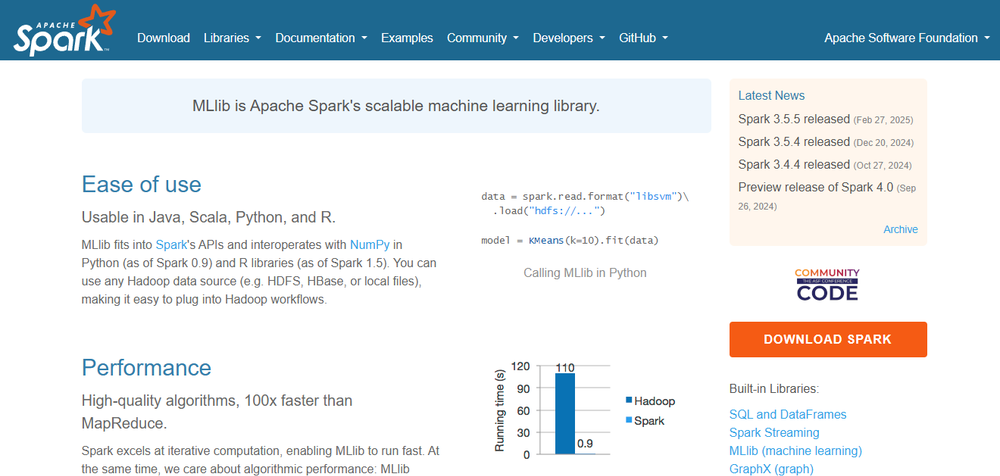Expand the Community dropdown menu
1000x476 pixels.
point(483,38)
